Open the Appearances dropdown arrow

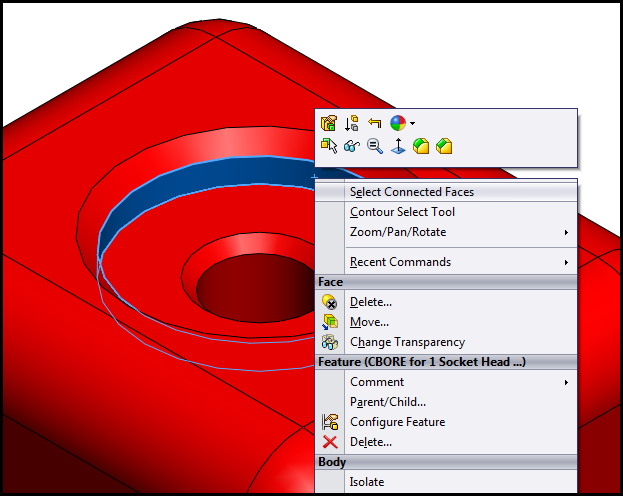coord(412,124)
